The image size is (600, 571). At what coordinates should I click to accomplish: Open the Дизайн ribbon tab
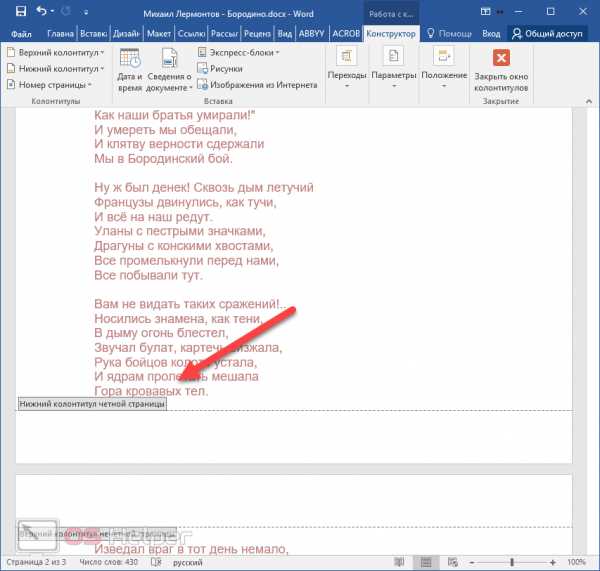[x=126, y=34]
